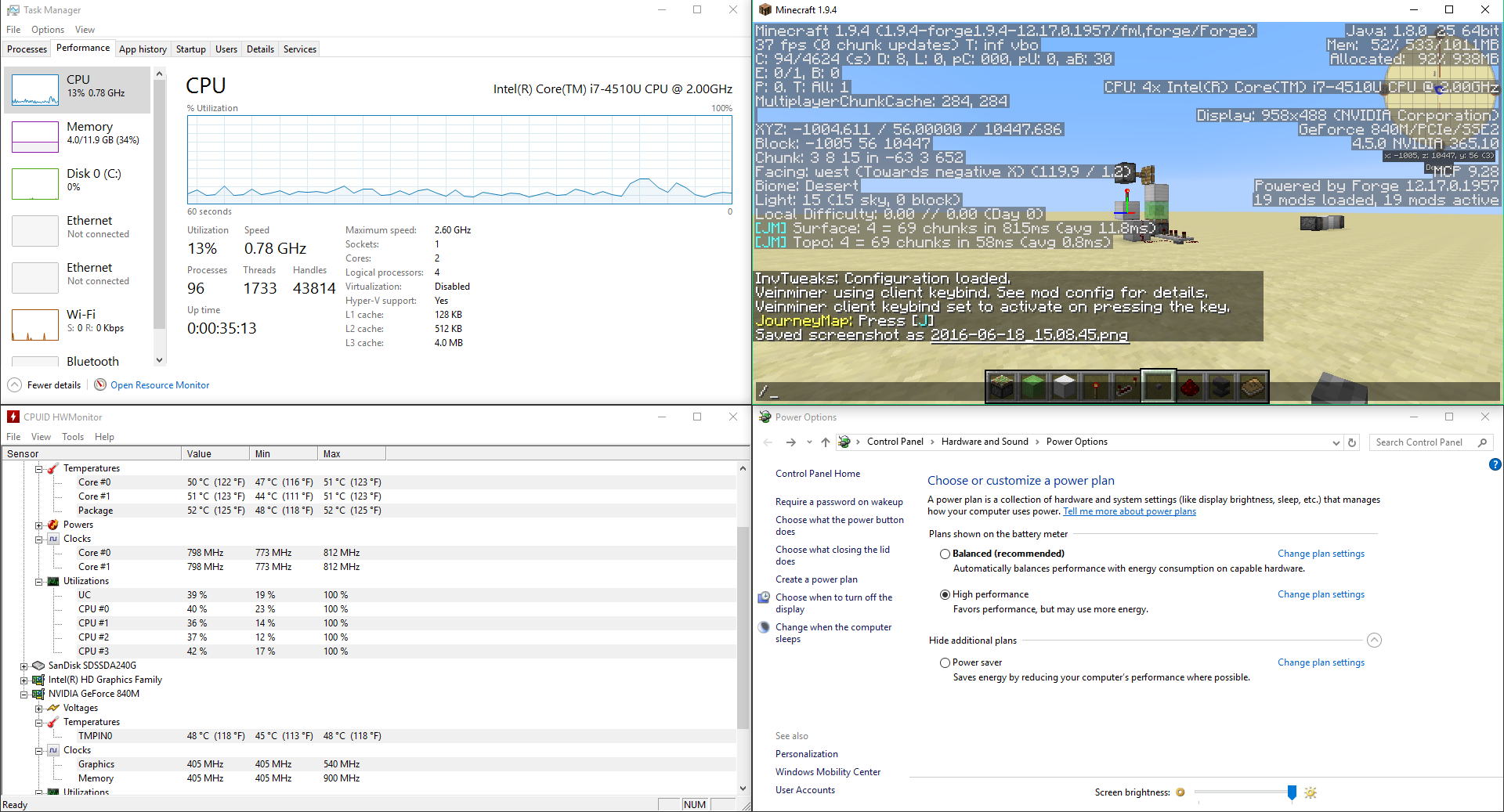Select the CPU graph thumbnail in Task Manager
The width and height of the screenshot is (1504, 812).
pyautogui.click(x=35, y=90)
